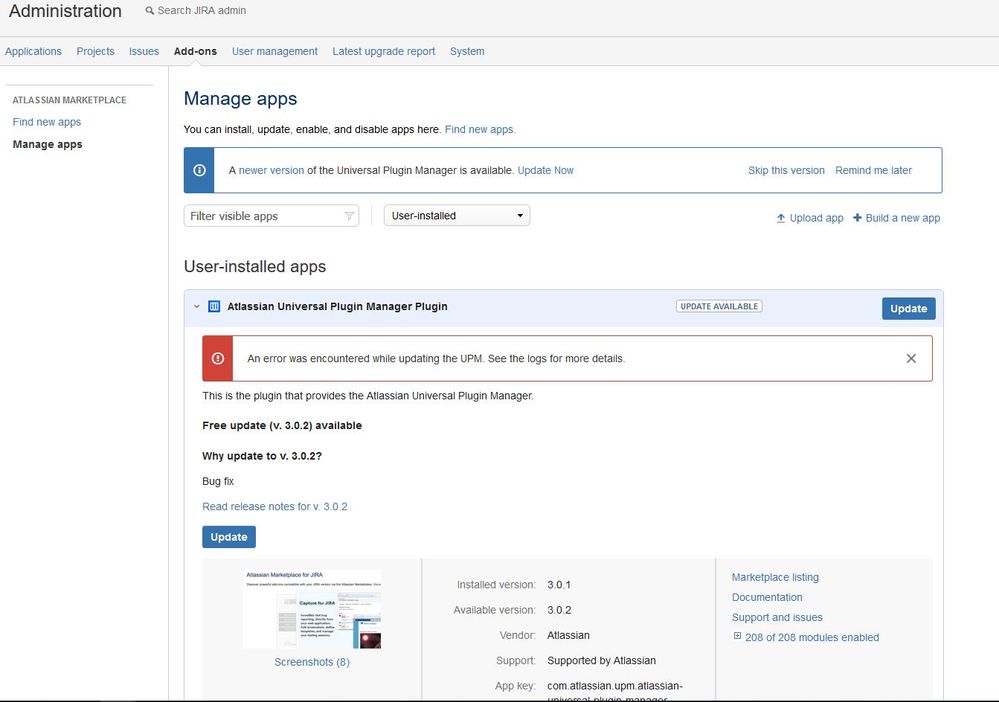Open the Latest upgrade report tab
This screenshot has width=999, height=702.
coord(384,51)
